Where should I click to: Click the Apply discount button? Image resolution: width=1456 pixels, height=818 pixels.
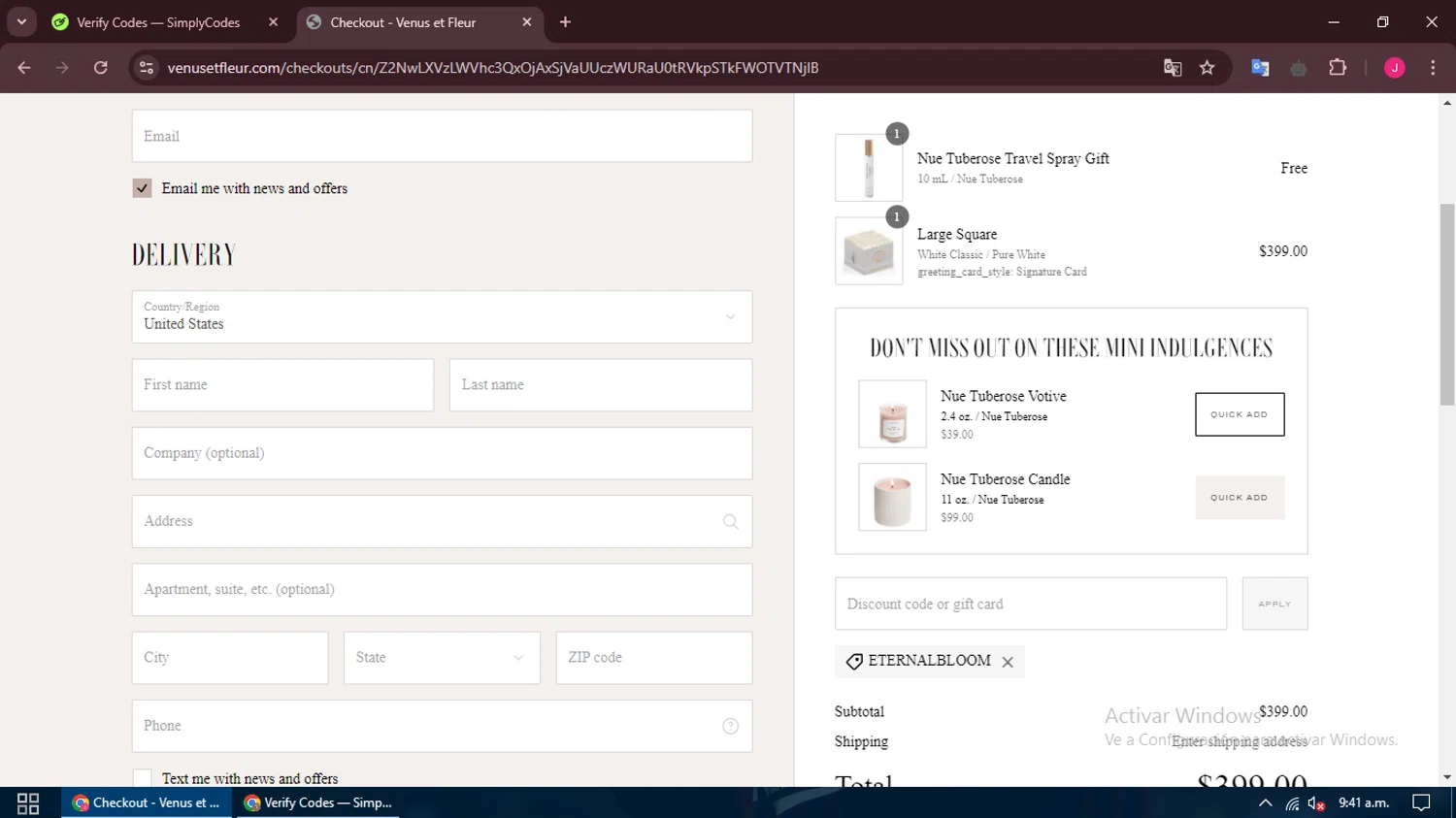coord(1274,604)
